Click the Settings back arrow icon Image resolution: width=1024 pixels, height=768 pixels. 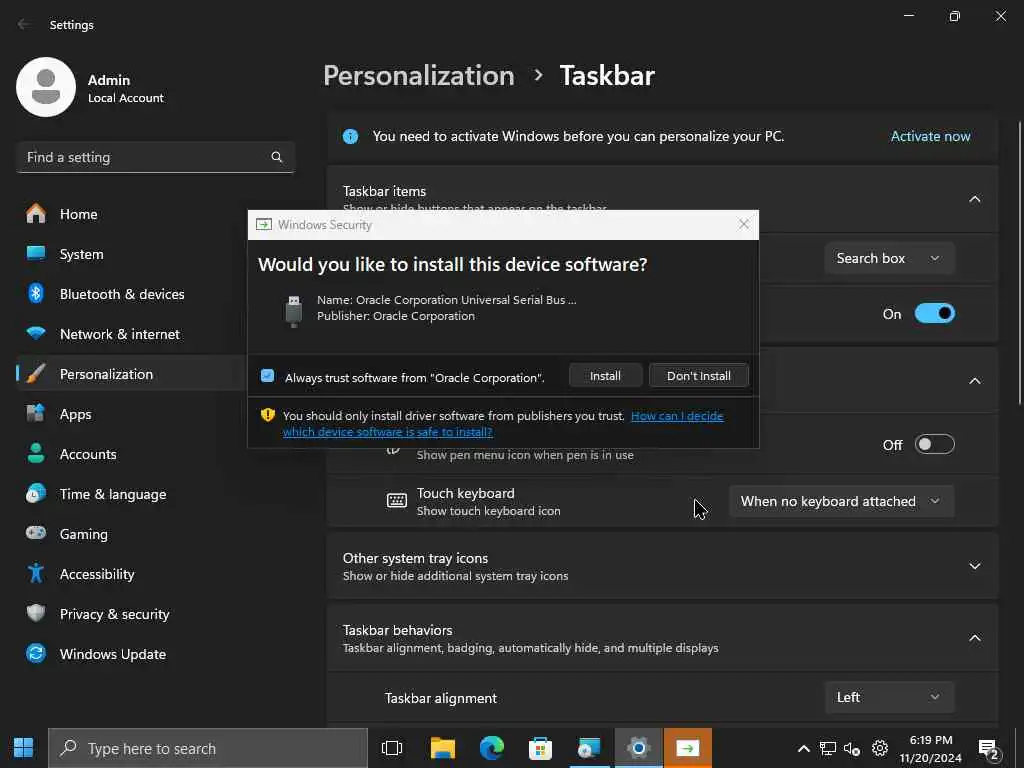(x=24, y=25)
